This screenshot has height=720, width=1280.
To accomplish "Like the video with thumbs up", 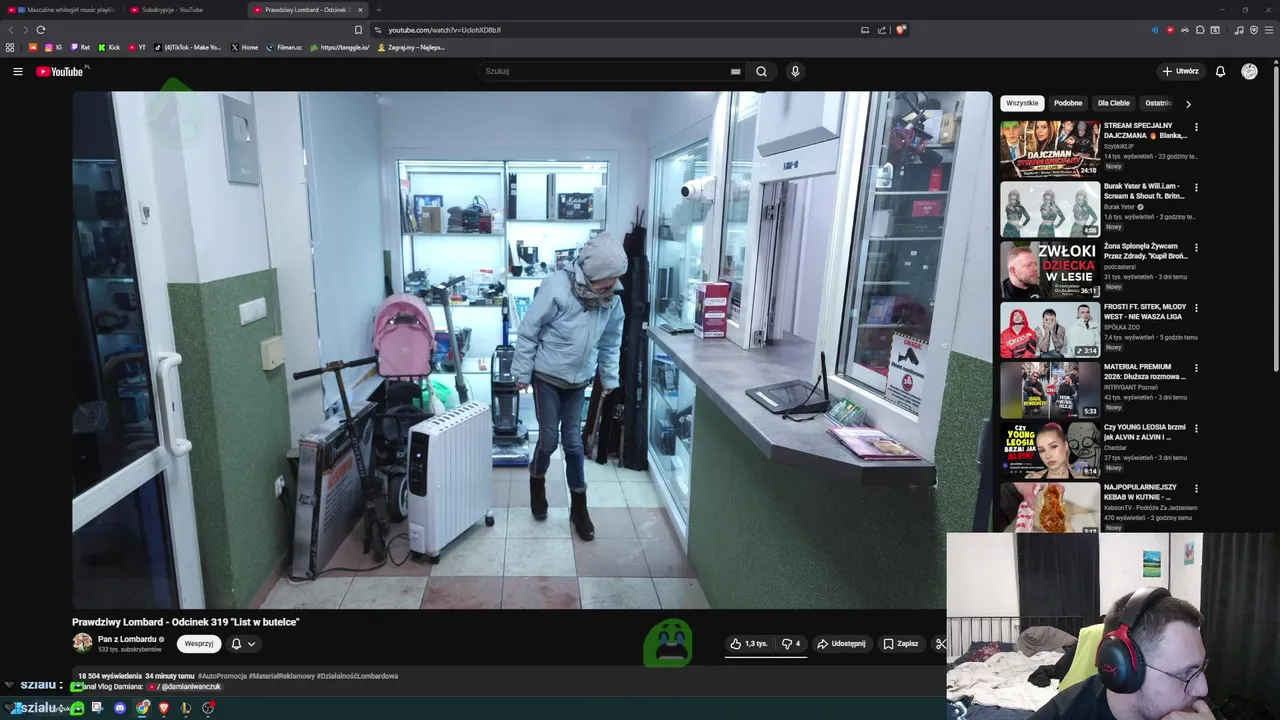I will (749, 644).
